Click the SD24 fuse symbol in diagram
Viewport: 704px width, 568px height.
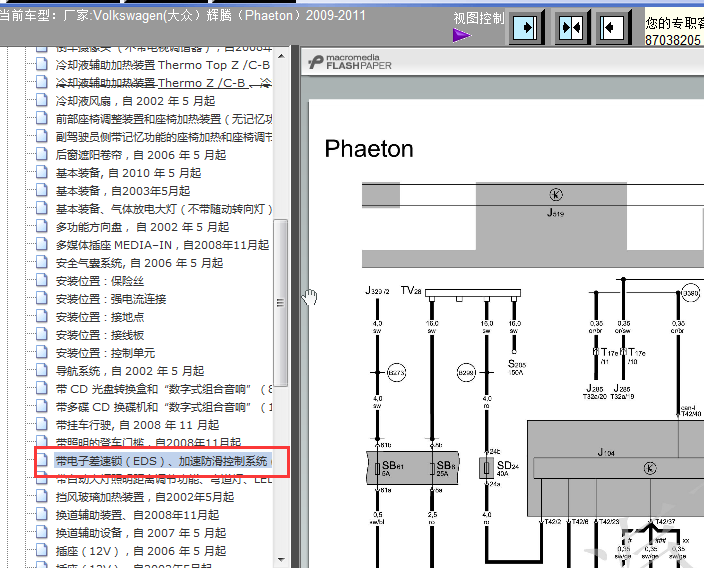click(x=486, y=468)
